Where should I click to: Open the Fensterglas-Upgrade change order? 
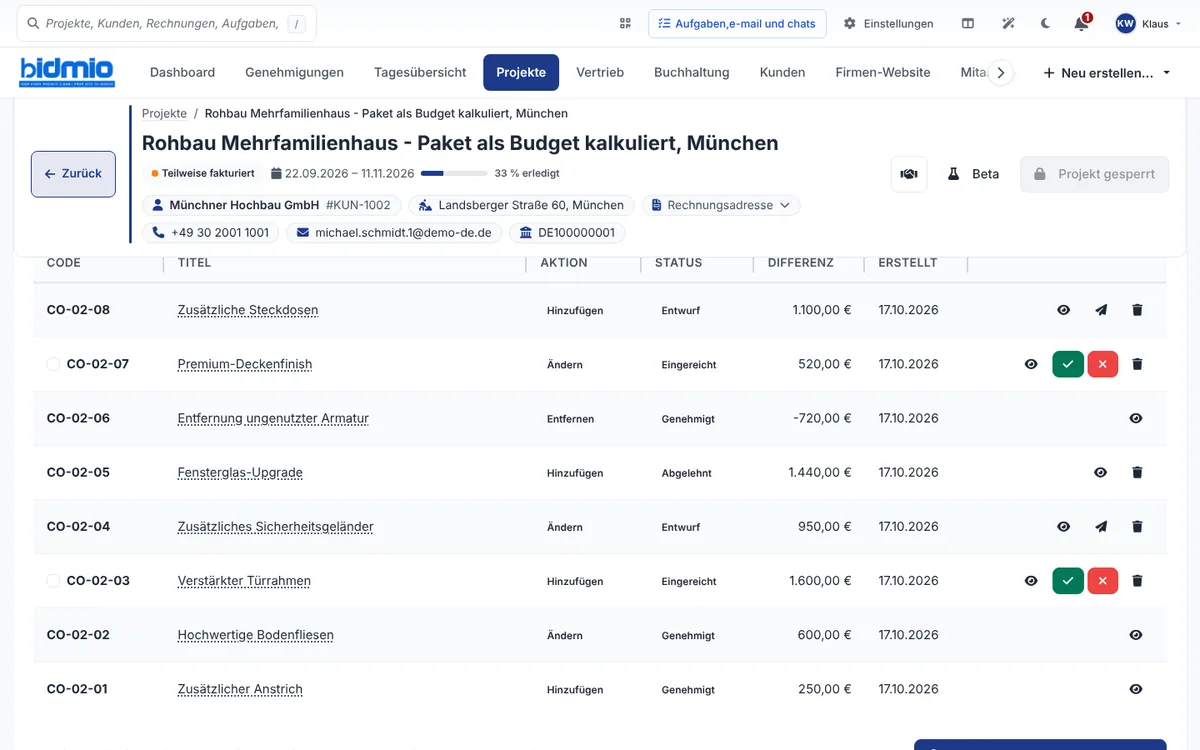point(240,472)
